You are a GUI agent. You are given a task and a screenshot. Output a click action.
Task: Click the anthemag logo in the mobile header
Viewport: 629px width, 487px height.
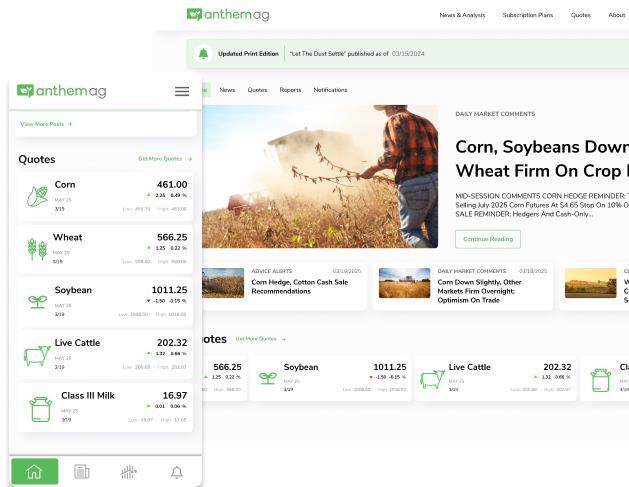(x=61, y=91)
